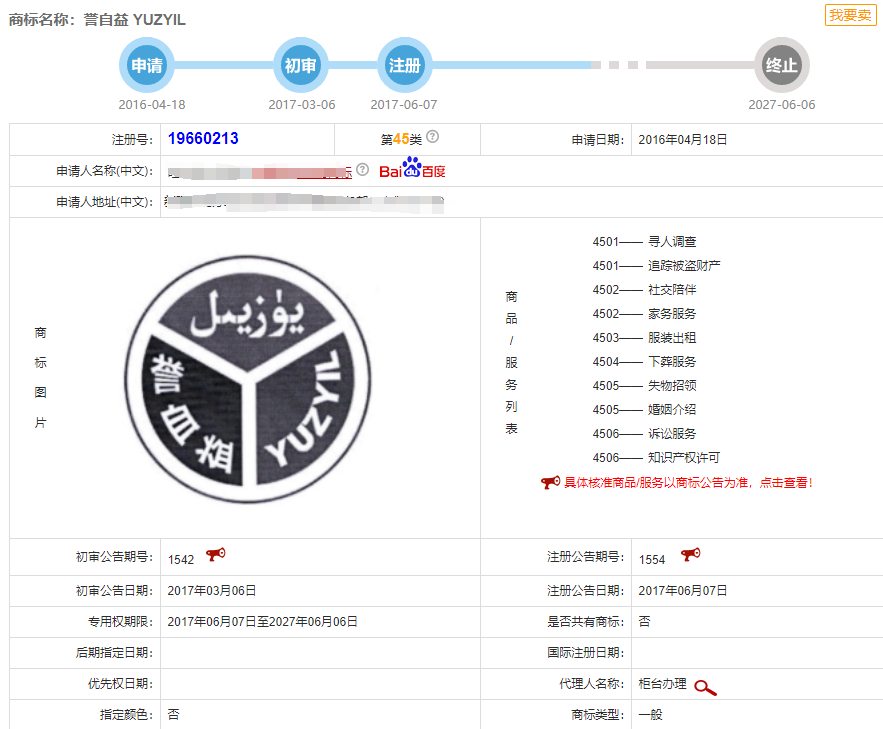The height and width of the screenshot is (729, 883).
Task: Select the 4504 下葬服务 service row
Action: click(644, 361)
